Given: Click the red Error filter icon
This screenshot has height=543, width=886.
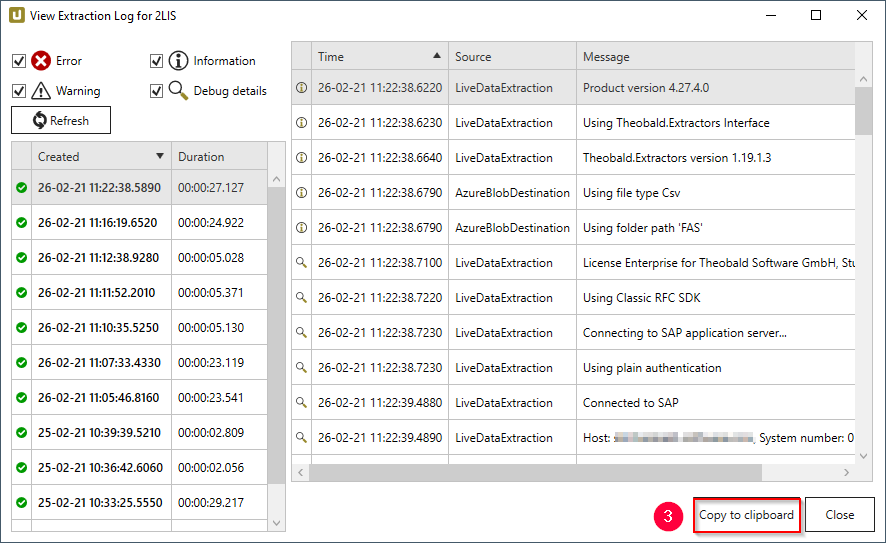Looking at the screenshot, I should (41, 61).
